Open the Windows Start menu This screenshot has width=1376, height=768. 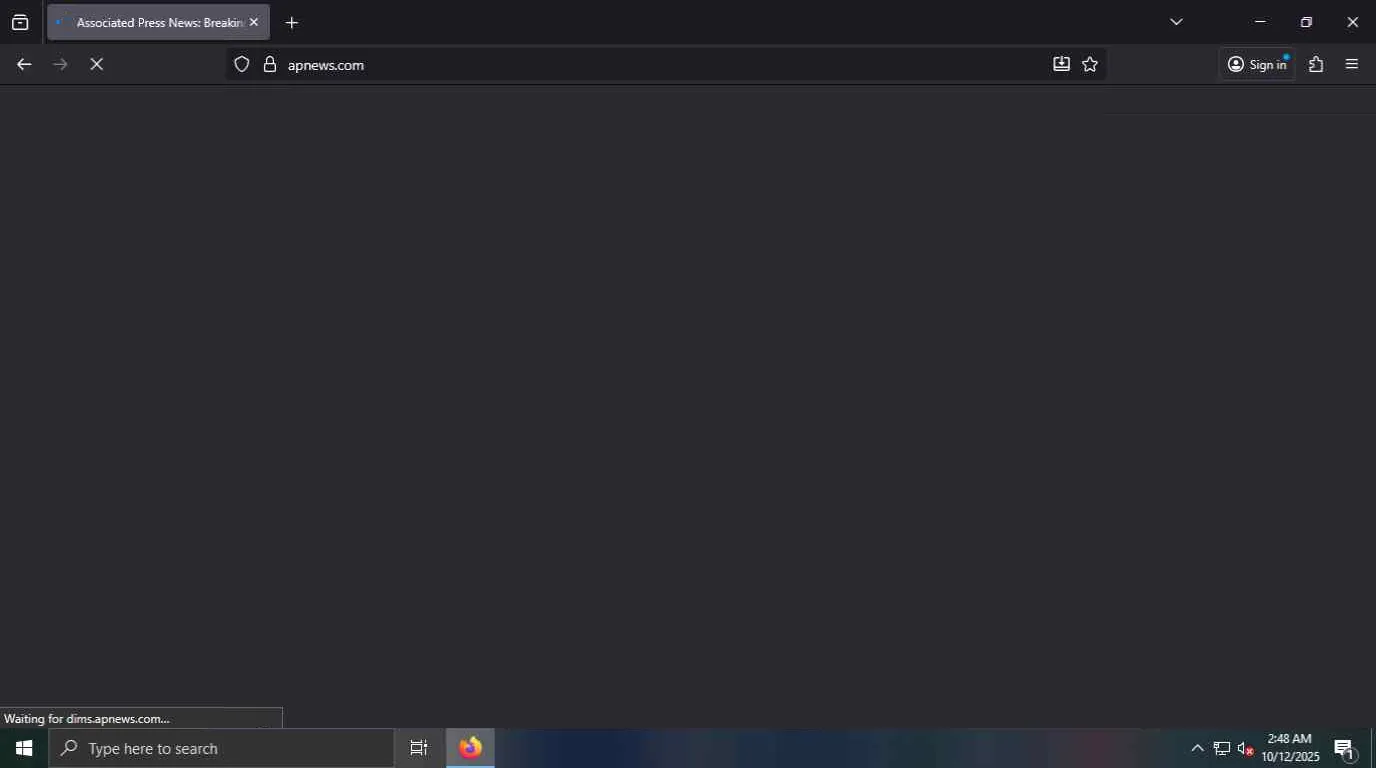(x=24, y=748)
